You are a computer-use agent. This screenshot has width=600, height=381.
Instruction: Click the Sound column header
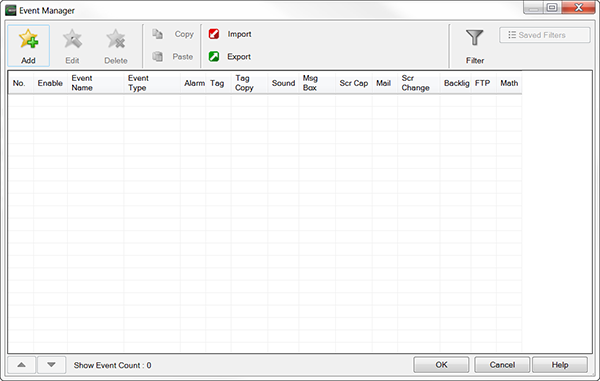(x=283, y=83)
